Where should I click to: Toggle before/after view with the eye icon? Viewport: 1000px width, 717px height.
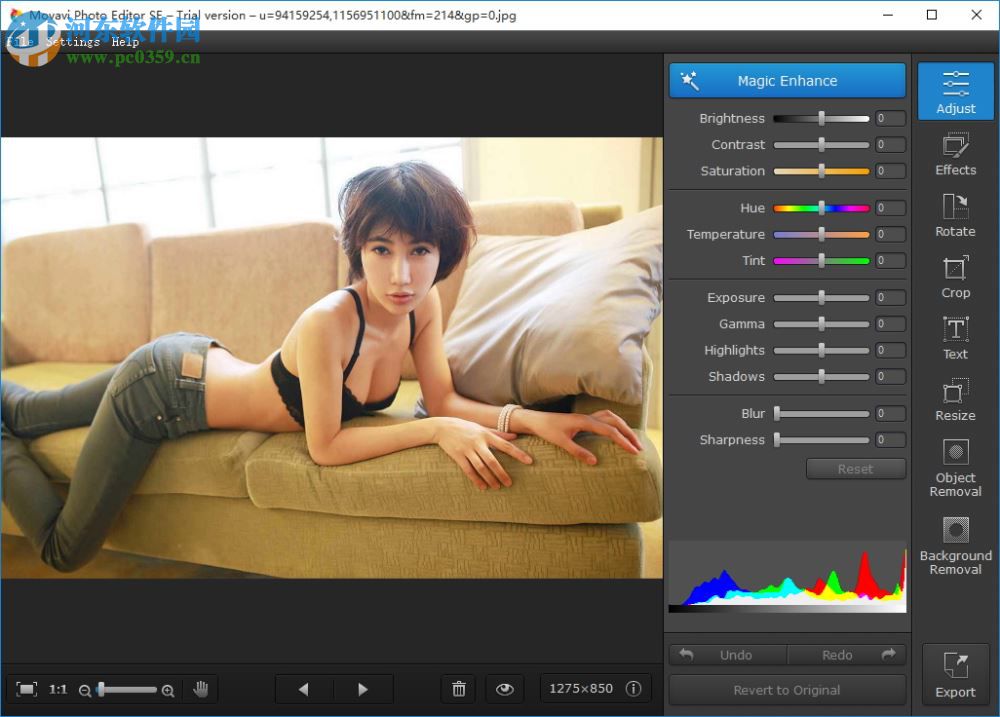(505, 689)
